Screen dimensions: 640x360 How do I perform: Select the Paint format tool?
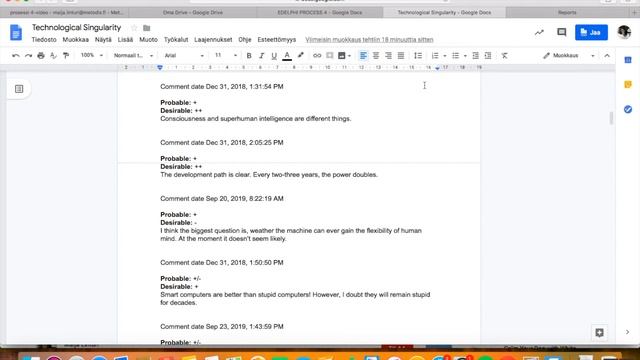coord(66,56)
